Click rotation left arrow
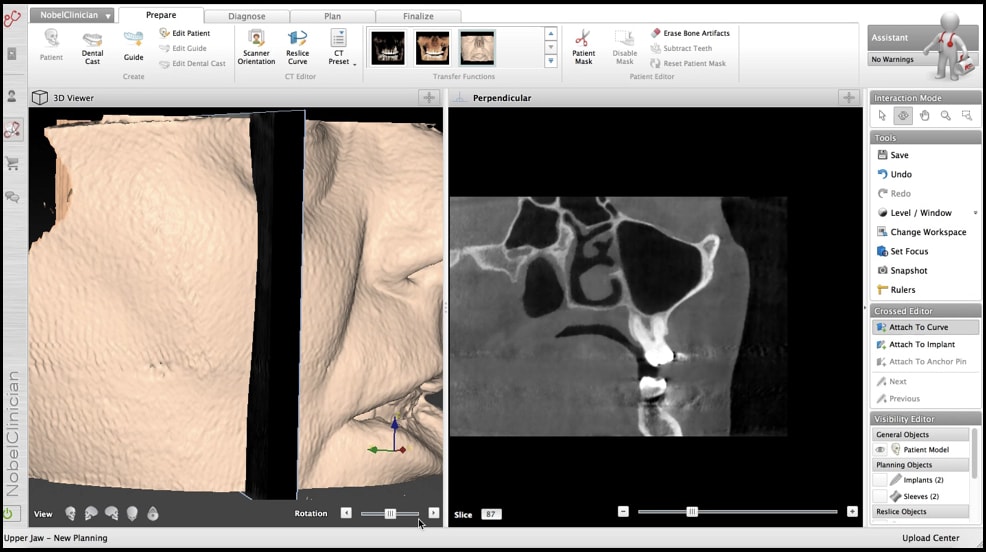The width and height of the screenshot is (986, 552). click(x=346, y=513)
